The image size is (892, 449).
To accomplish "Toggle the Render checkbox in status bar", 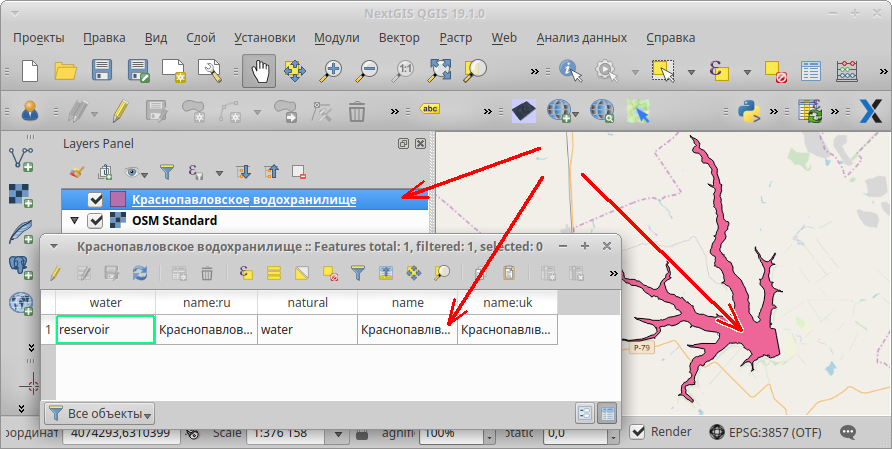I will click(638, 432).
